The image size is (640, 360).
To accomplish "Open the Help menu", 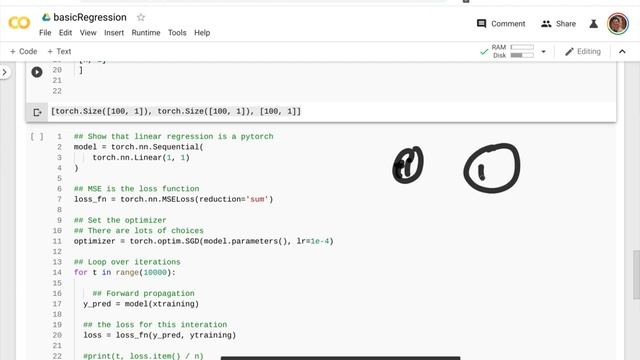I will click(x=202, y=33).
